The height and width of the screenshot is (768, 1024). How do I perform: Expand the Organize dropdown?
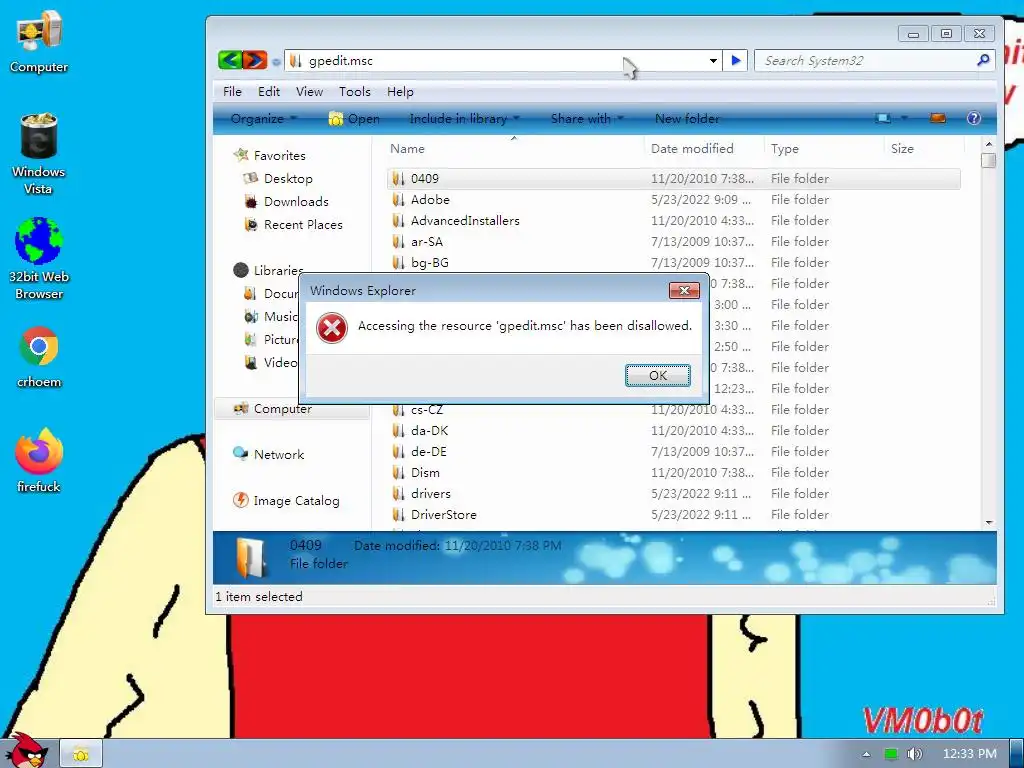(264, 118)
